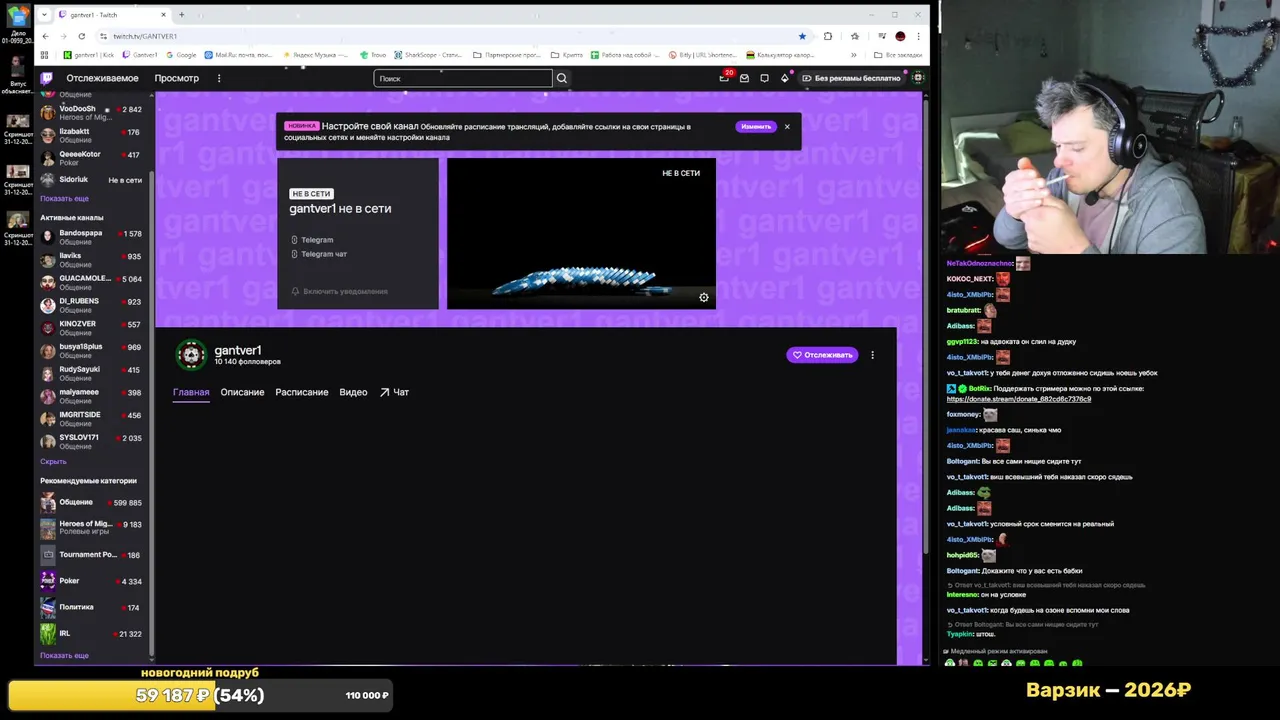
Task: Open the Bits diamond icon in Twitch header
Action: pyautogui.click(x=785, y=78)
